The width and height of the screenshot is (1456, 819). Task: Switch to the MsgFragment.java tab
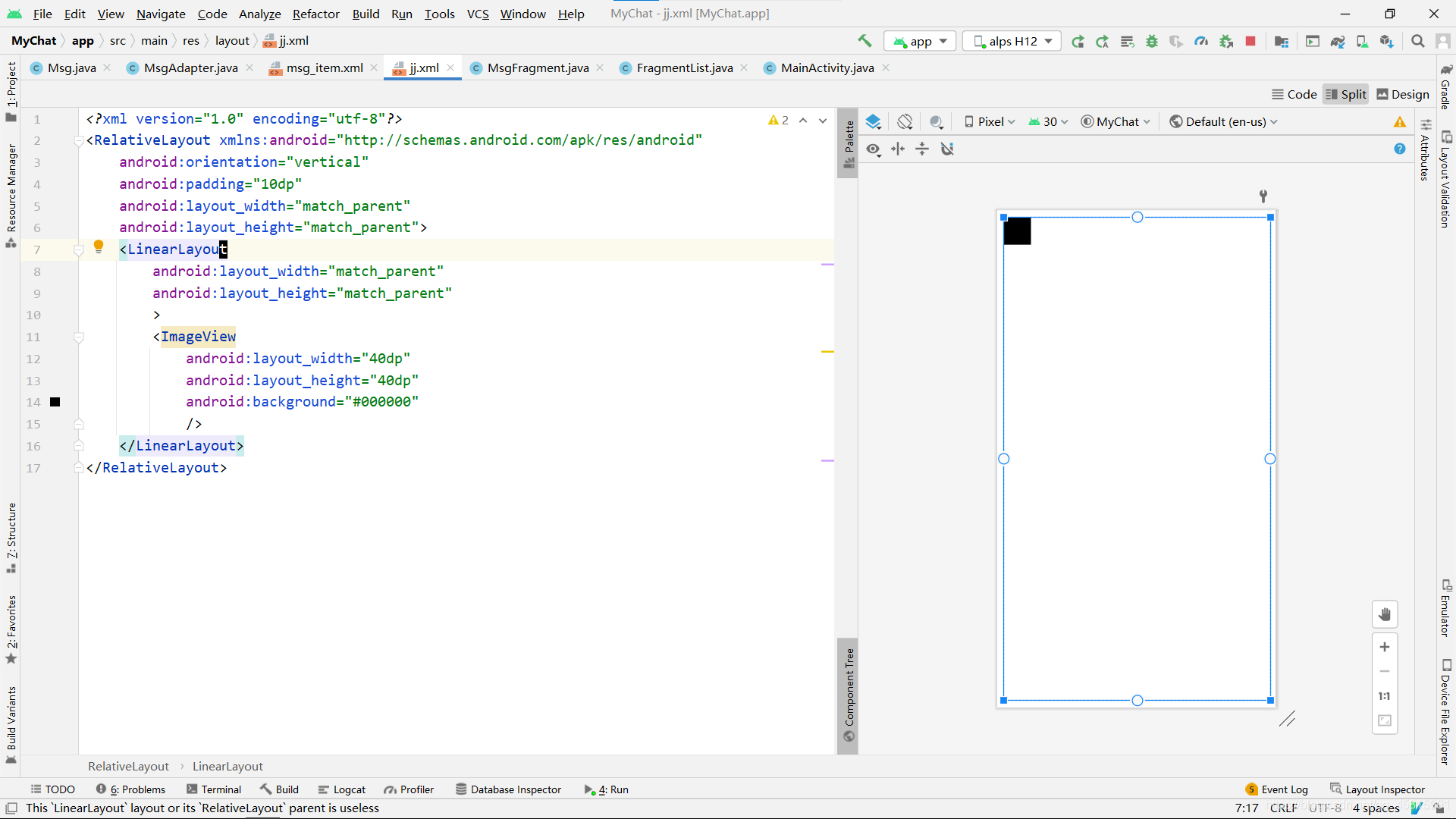point(538,68)
